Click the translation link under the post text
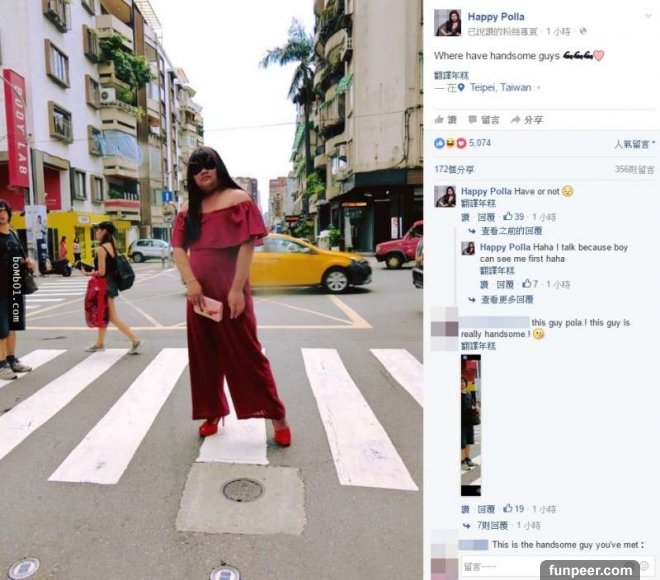Image resolution: width=660 pixels, height=580 pixels. coord(451,76)
